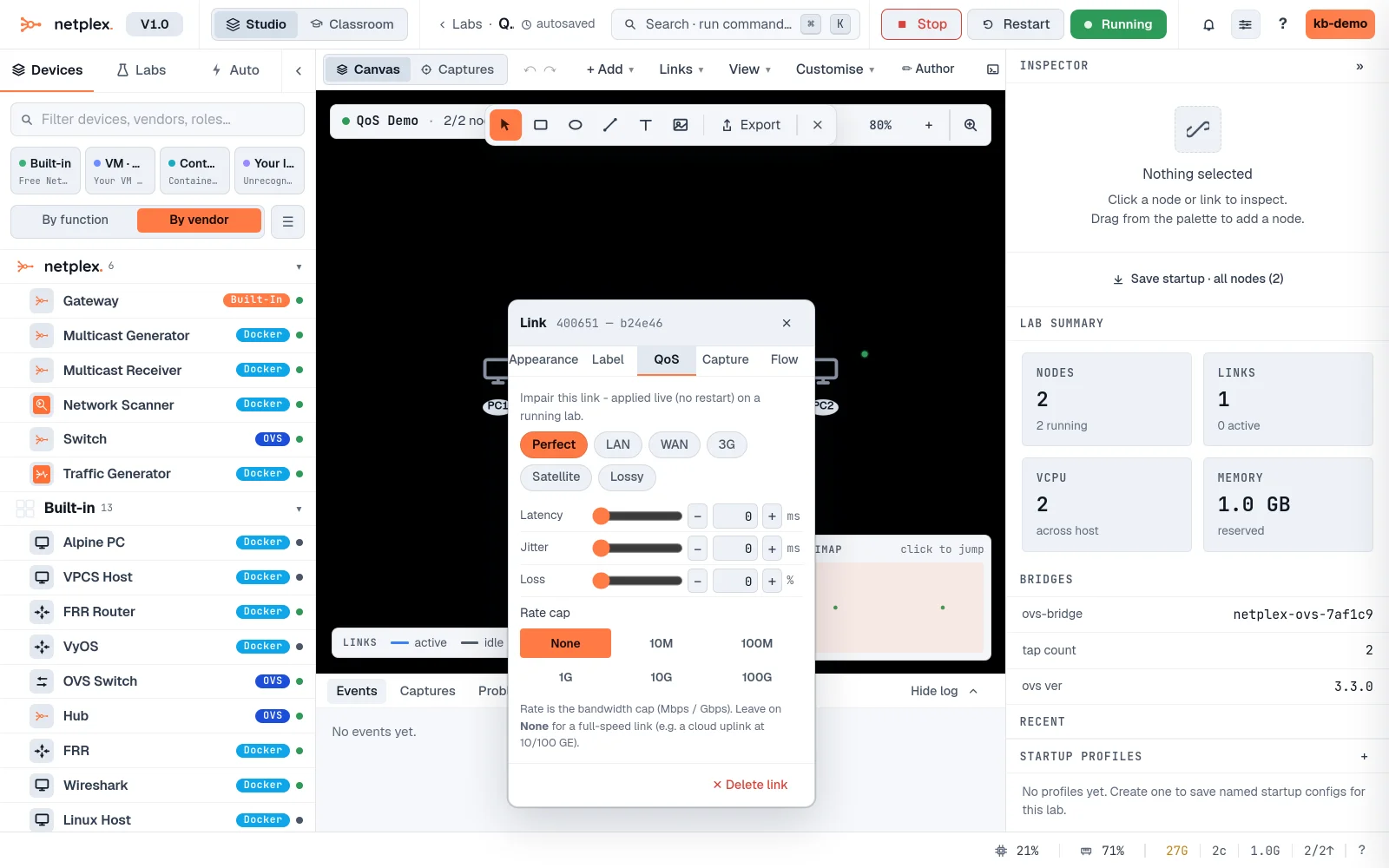Click the Loss slider handle
Image resolution: width=1389 pixels, height=868 pixels.
601,581
